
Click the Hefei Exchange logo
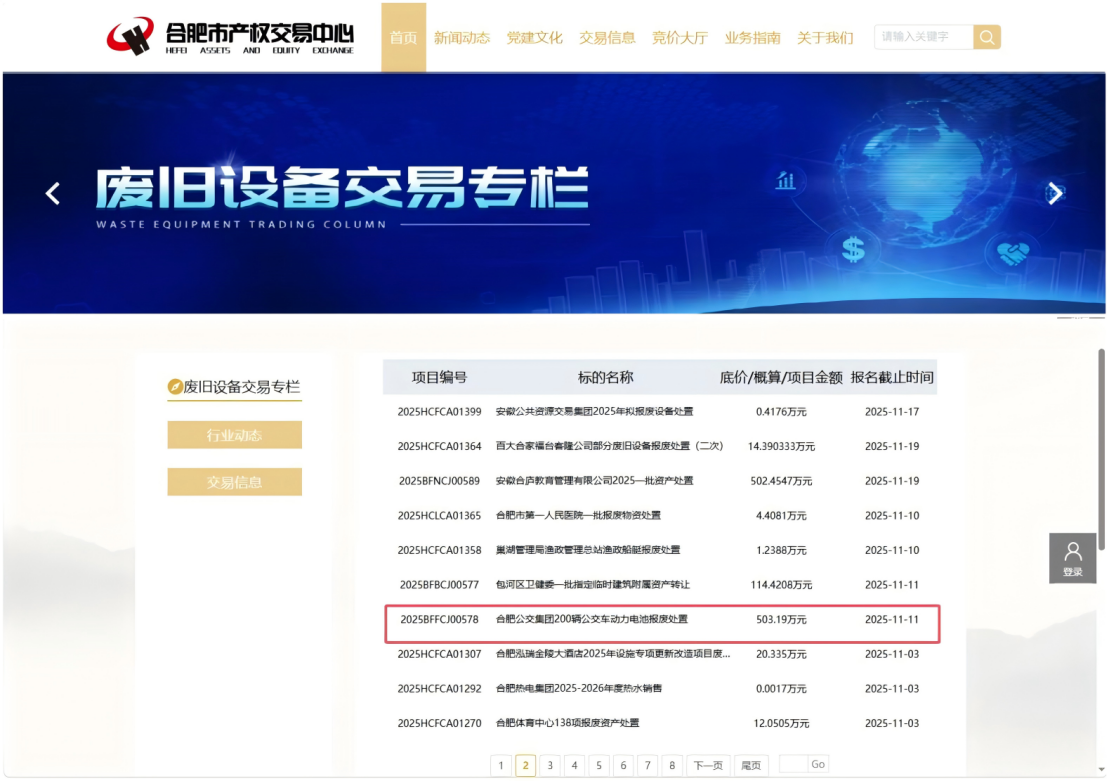[231, 37]
